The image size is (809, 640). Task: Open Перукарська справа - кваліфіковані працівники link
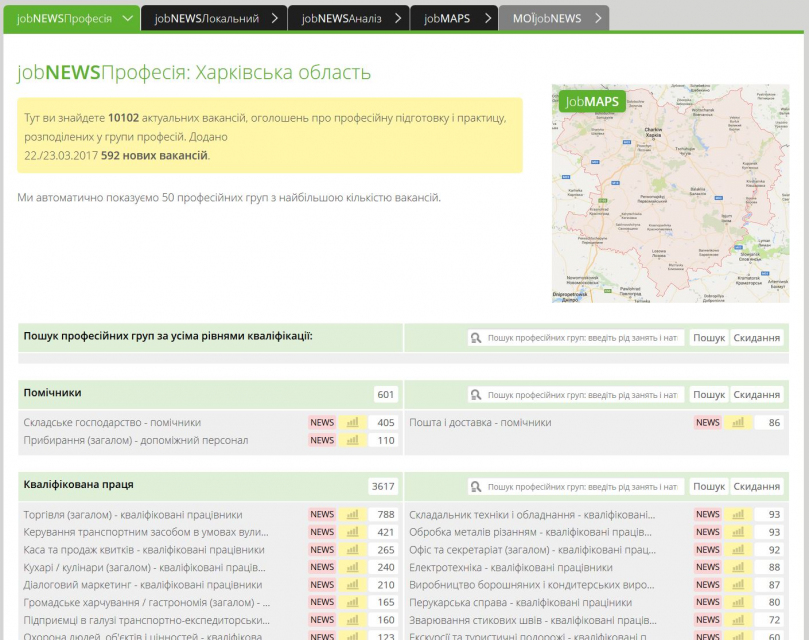point(521,602)
